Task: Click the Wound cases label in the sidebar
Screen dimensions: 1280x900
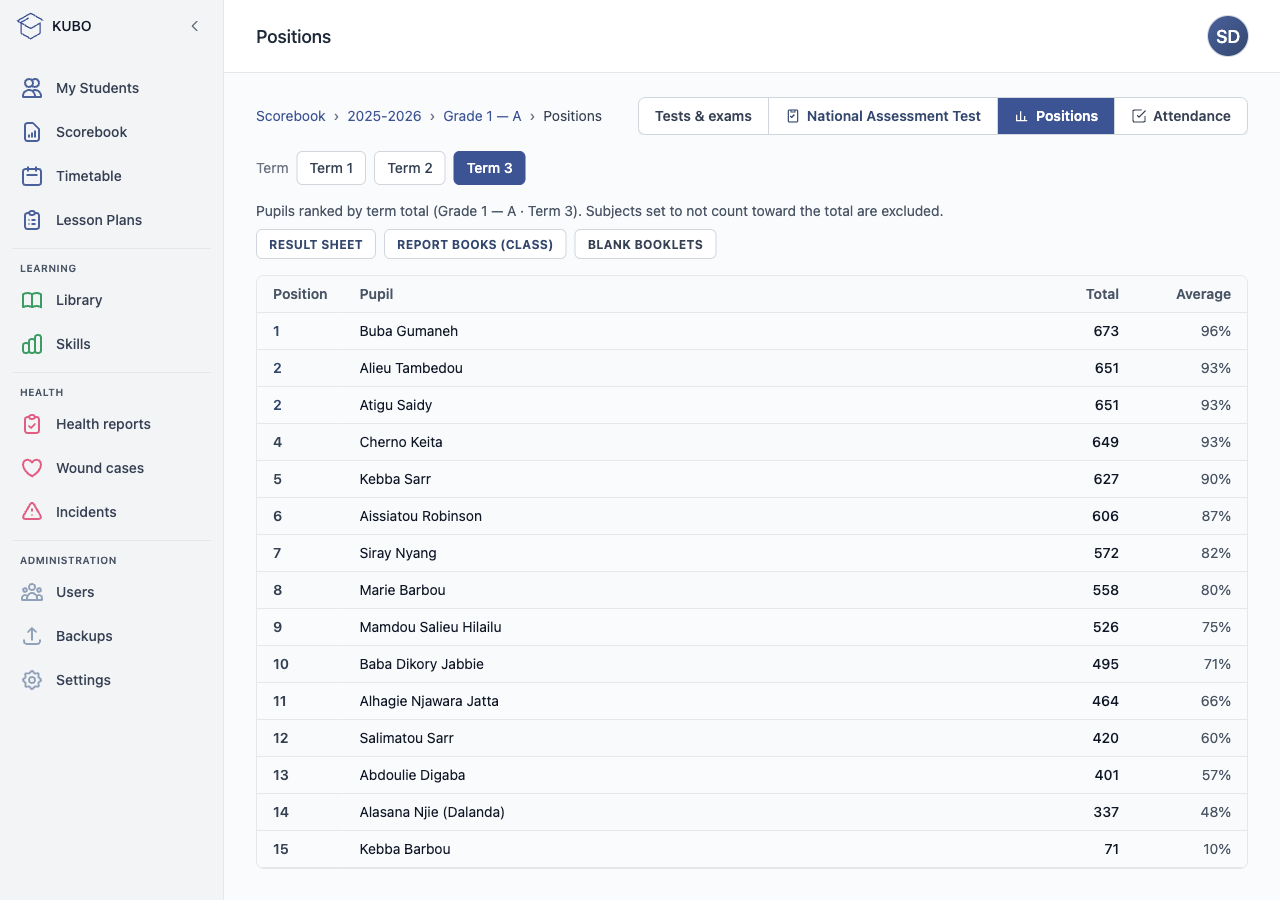Action: pos(100,468)
